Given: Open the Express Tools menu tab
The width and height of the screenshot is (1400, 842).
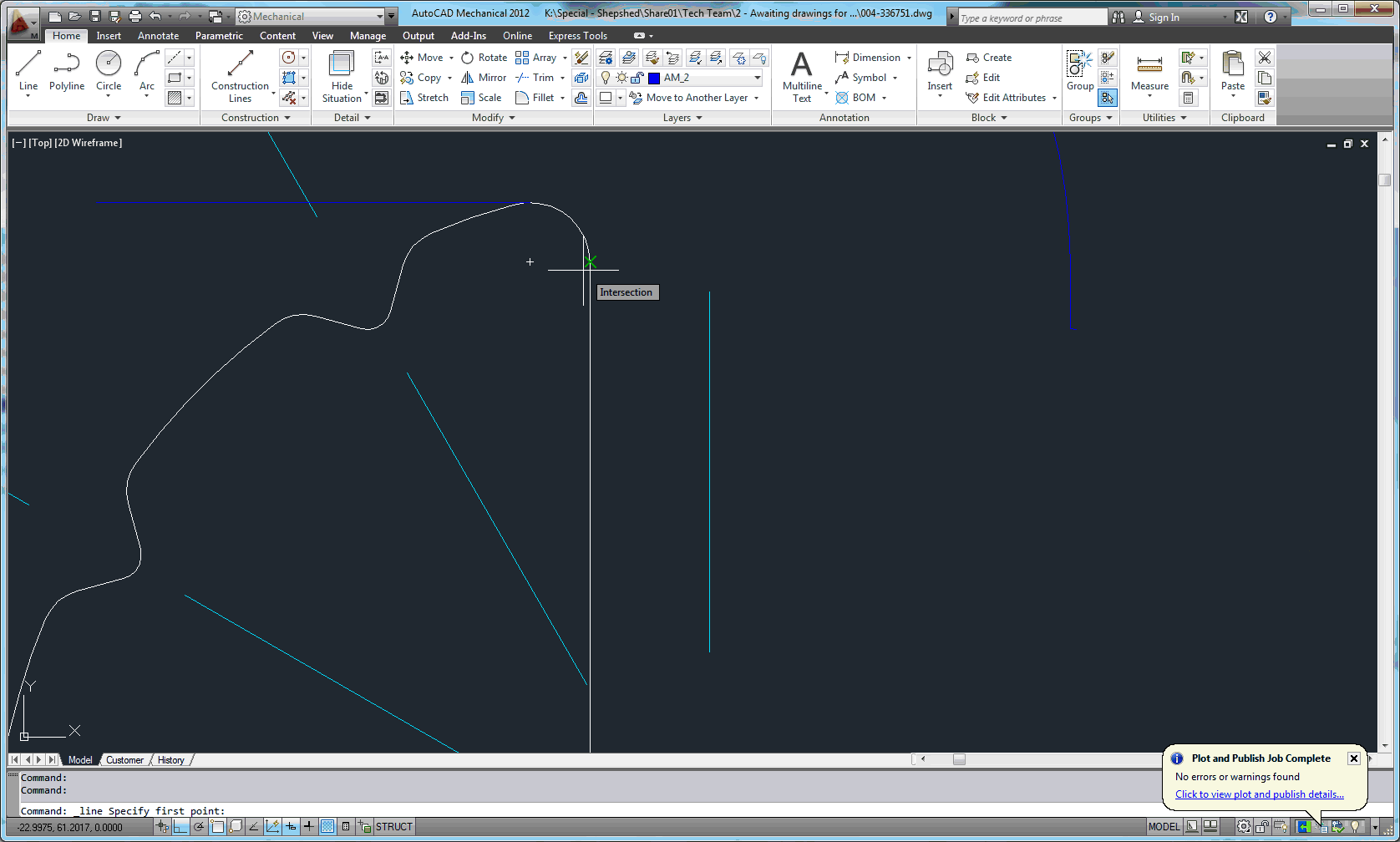Looking at the screenshot, I should (x=577, y=35).
